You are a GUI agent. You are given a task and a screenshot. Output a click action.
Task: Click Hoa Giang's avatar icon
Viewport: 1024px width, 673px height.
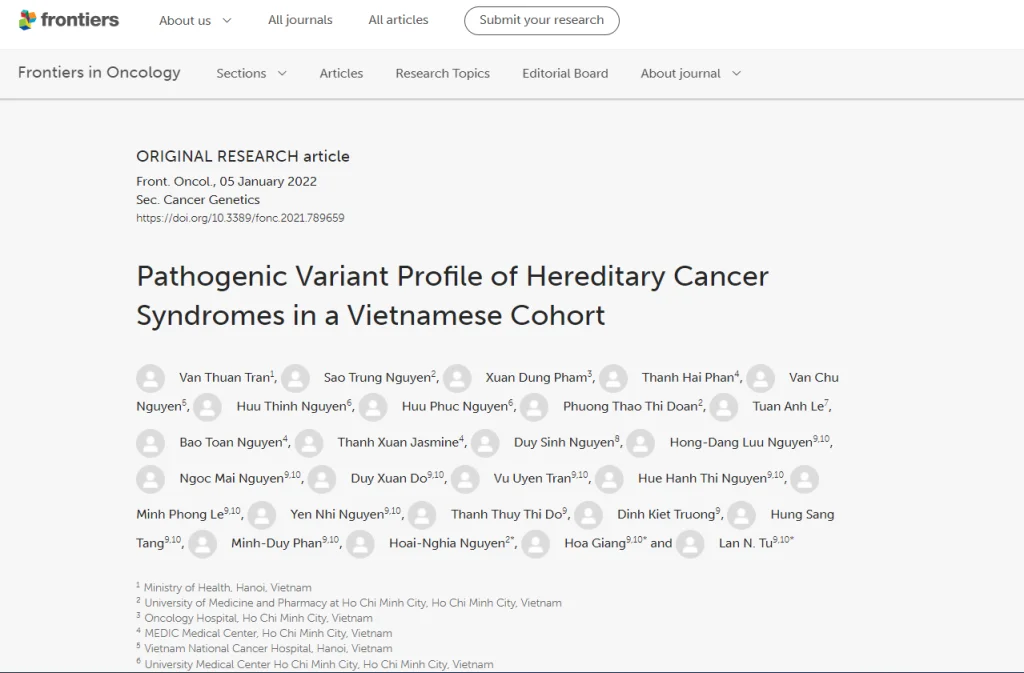(x=536, y=544)
